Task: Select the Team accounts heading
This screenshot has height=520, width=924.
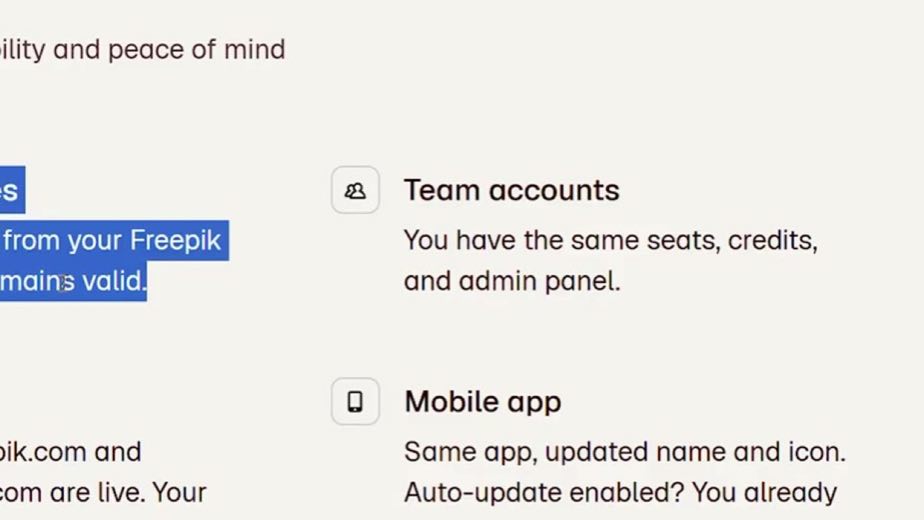Action: pos(512,190)
